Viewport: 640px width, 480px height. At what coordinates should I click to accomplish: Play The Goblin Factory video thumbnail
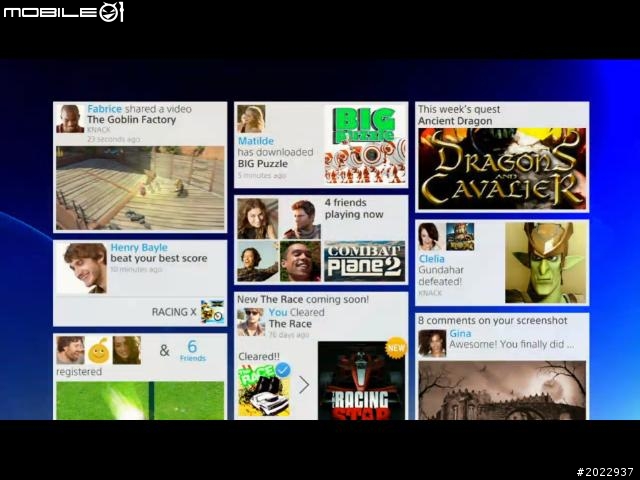coord(140,188)
